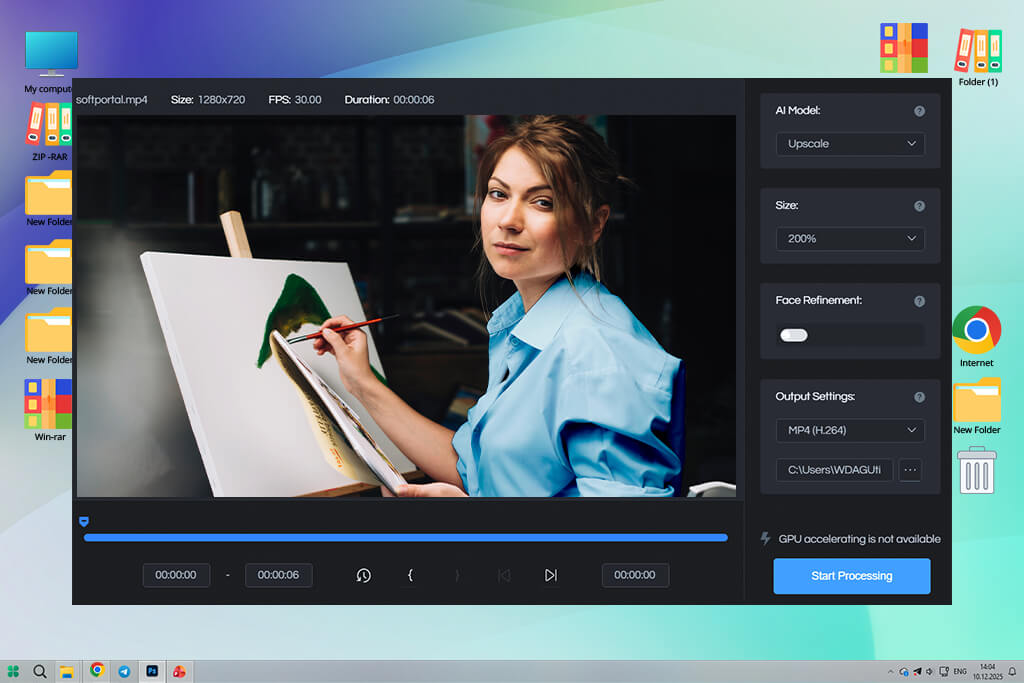The width and height of the screenshot is (1024, 683).
Task: Open help for Face Refinement
Action: [x=920, y=301]
